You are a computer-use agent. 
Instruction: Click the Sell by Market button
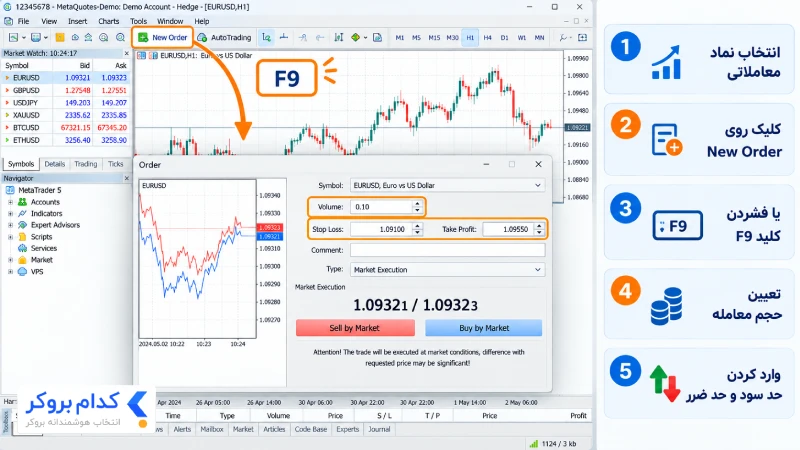tap(355, 328)
